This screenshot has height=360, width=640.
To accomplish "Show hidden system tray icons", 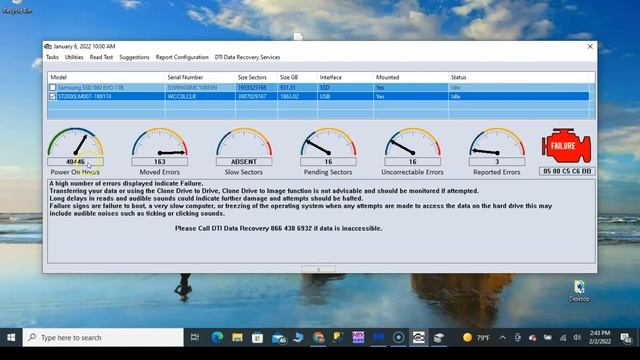I will tap(502, 338).
